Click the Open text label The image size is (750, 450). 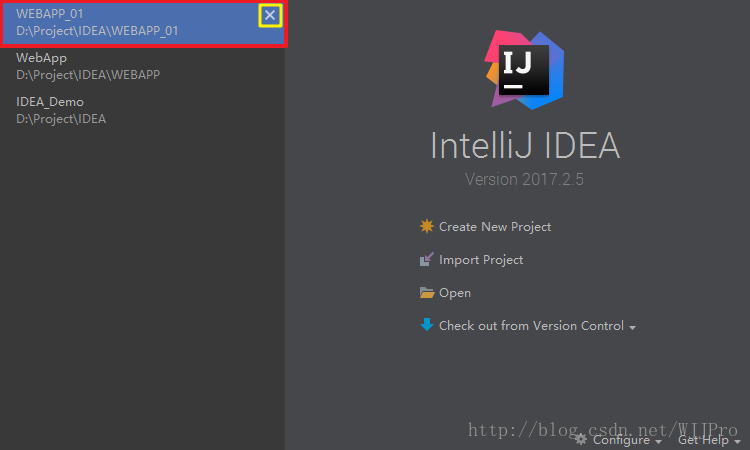(x=455, y=293)
